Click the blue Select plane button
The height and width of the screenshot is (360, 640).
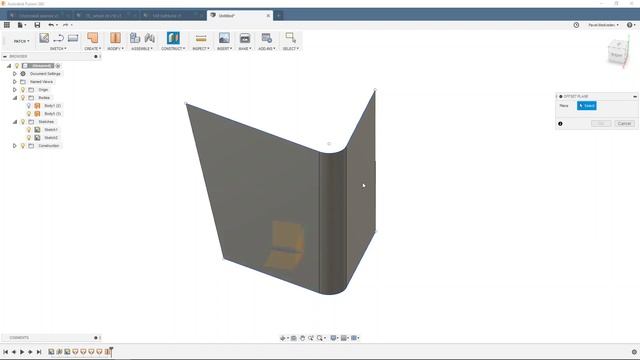click(x=587, y=106)
